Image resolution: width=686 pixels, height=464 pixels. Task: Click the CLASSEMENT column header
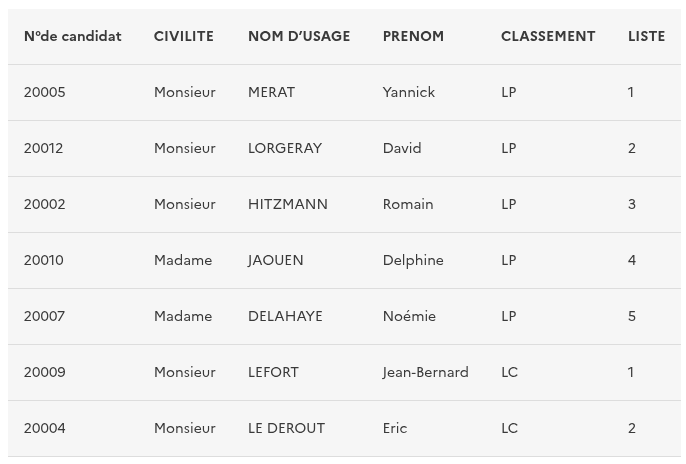pos(548,36)
